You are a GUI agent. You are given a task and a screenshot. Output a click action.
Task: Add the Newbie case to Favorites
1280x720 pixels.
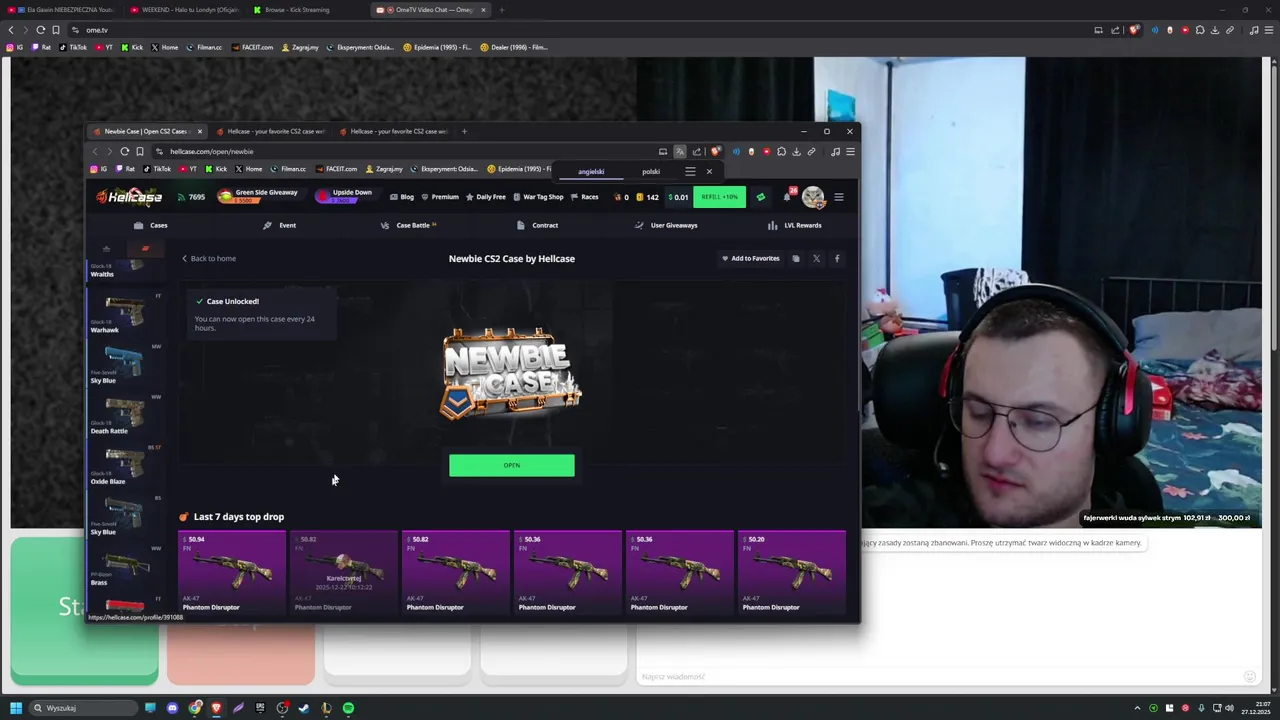(x=751, y=259)
